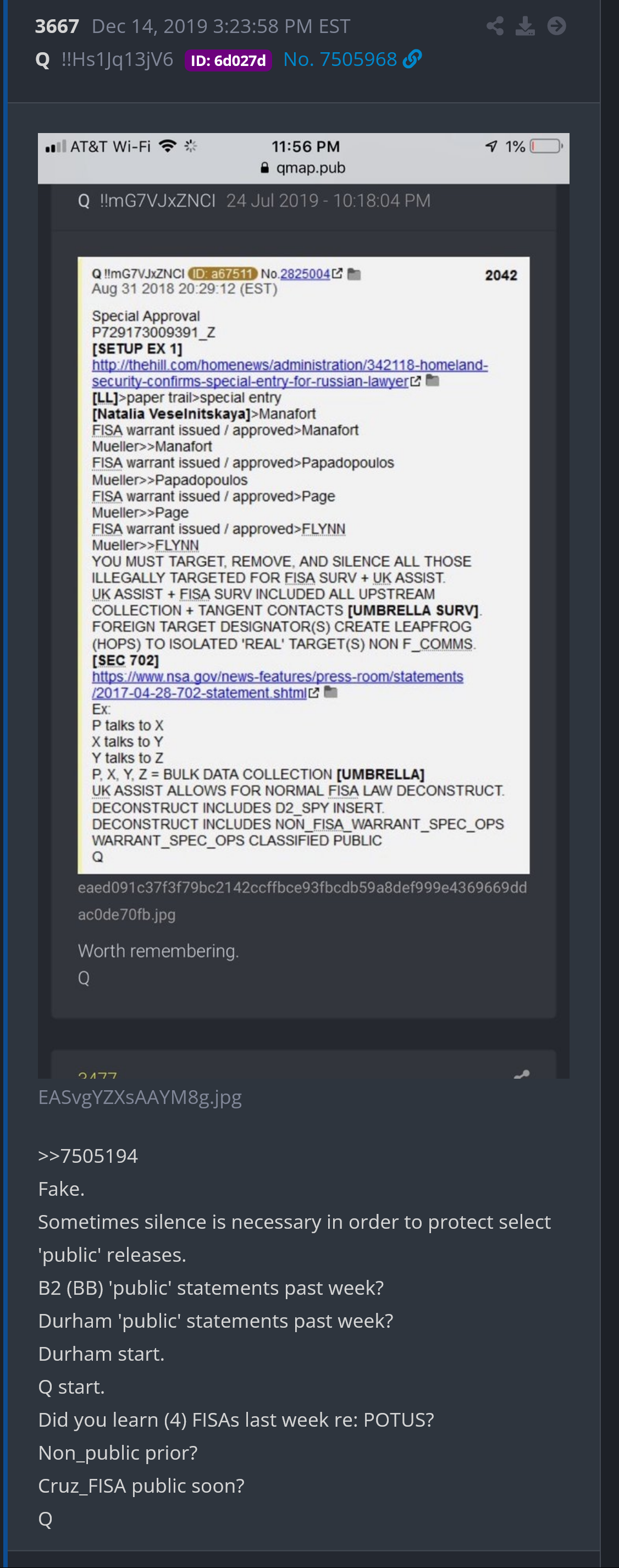This screenshot has height=1568, width=619.
Task: Click the post timestamp Dec 14, 2019
Action: coord(221,26)
